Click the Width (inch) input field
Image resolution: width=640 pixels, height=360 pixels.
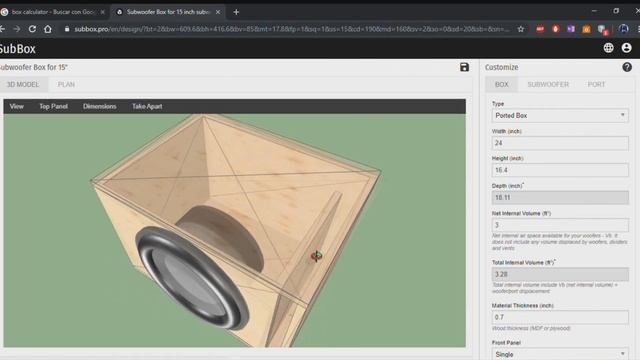(560, 143)
